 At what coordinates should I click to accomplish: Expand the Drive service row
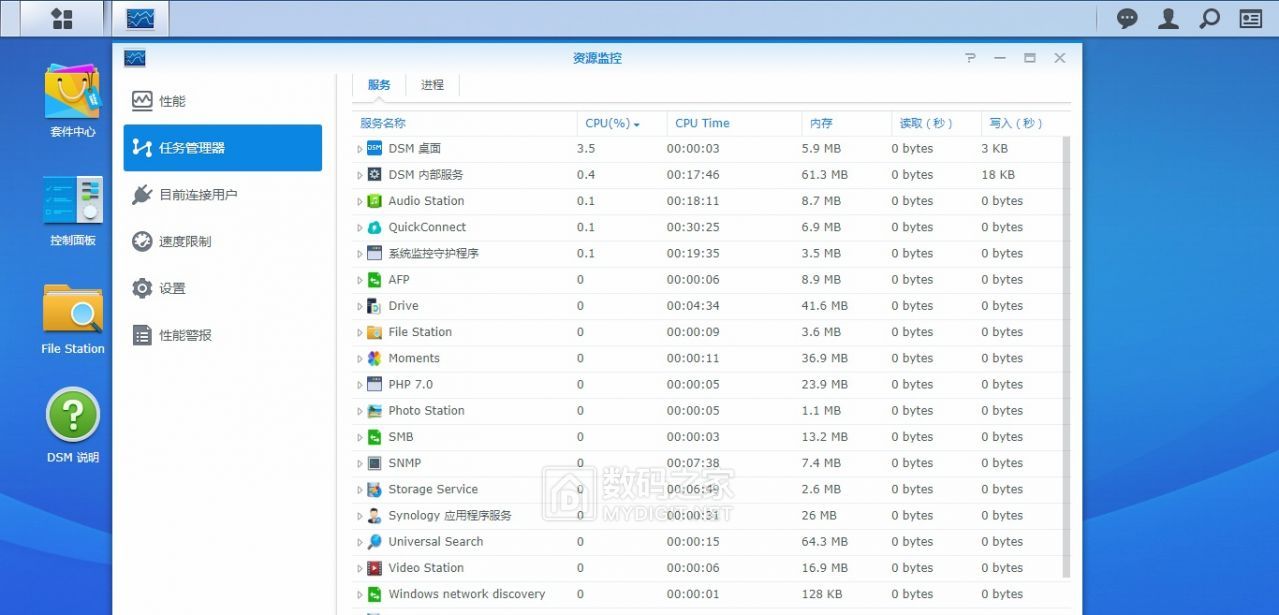coord(360,306)
